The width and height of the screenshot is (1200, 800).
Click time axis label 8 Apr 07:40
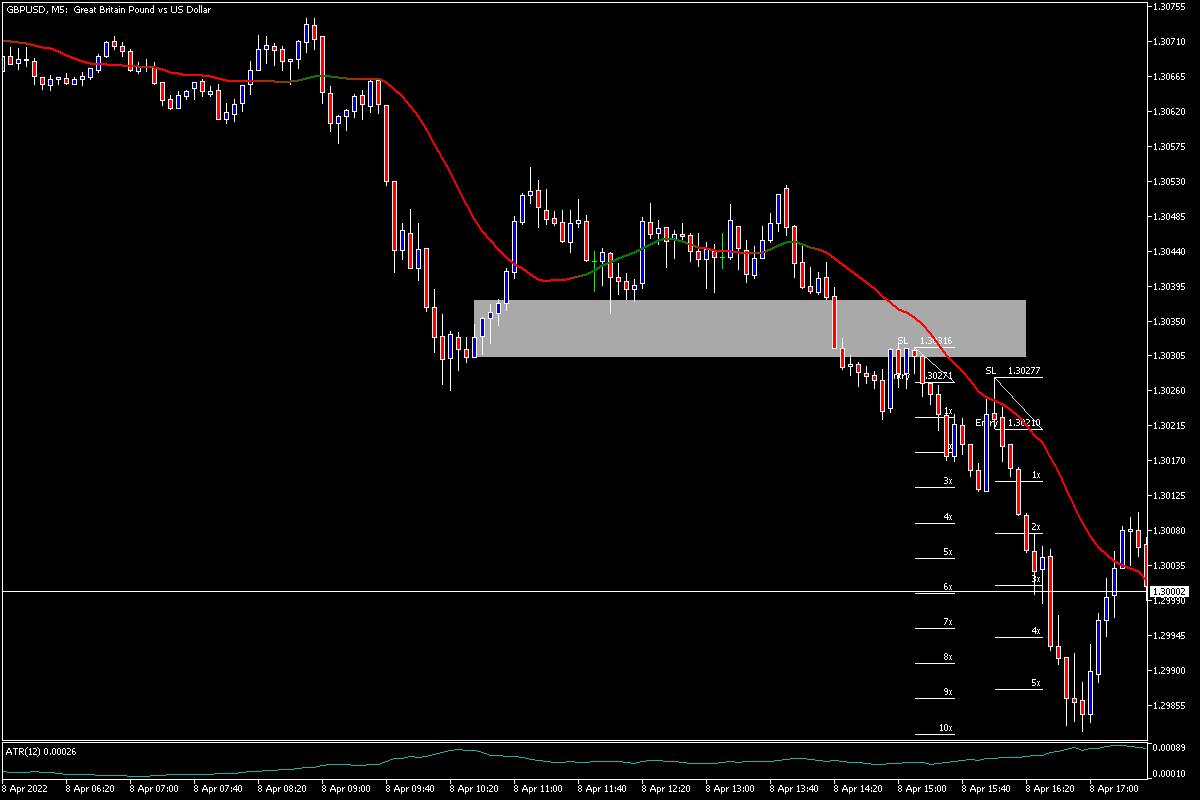[217, 788]
